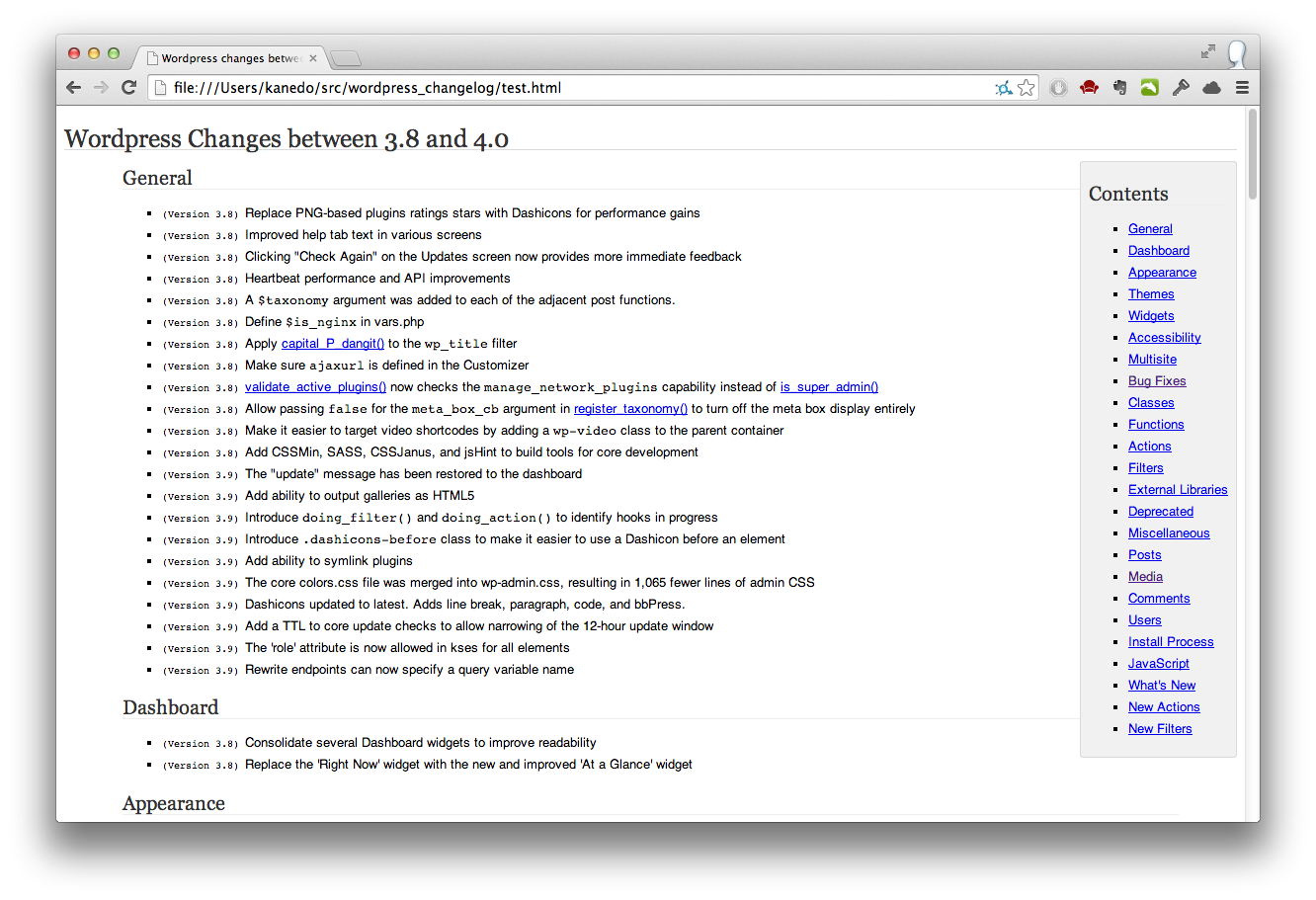
Task: Click the 'Wordpress Changes between 3.8 and 4.0' heading
Action: coord(287,138)
